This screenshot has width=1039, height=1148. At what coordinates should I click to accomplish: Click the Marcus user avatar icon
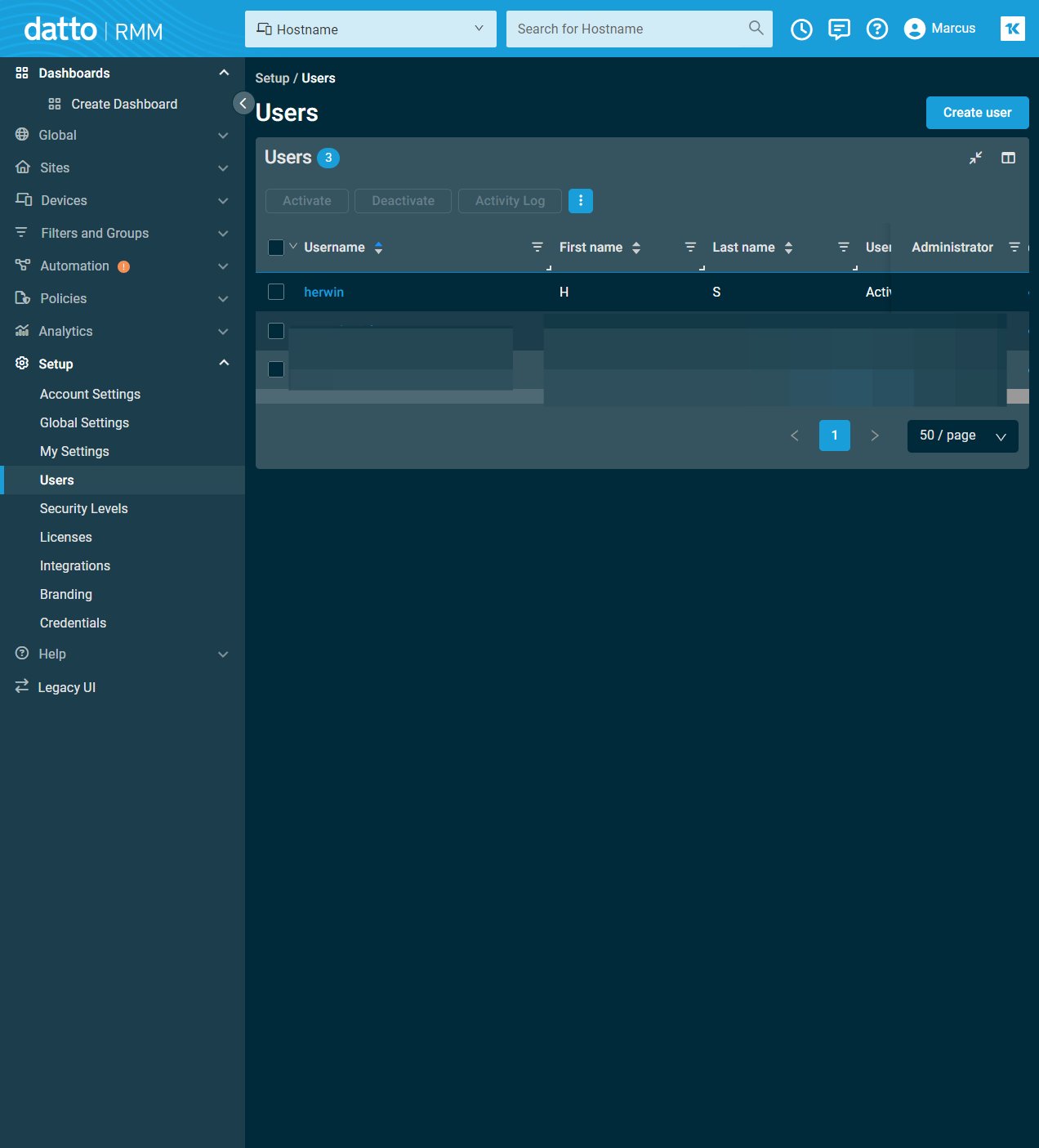tap(915, 29)
